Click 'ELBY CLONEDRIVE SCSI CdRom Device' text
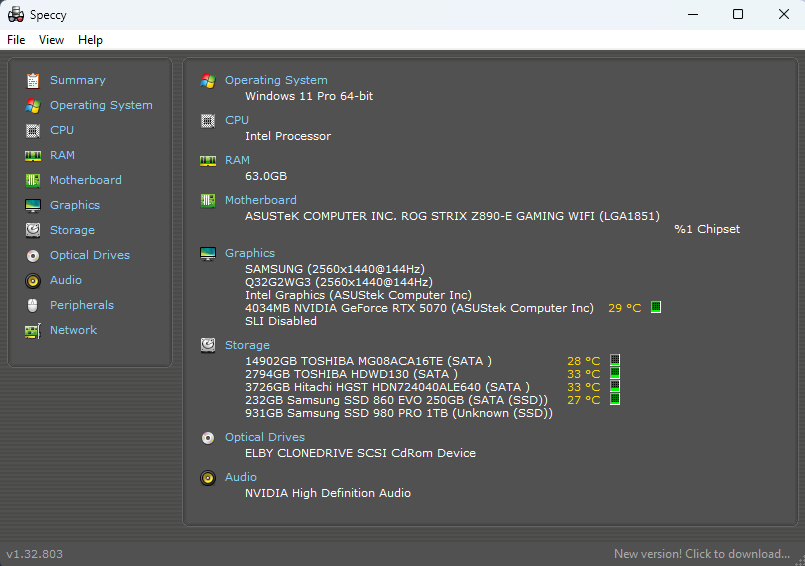 pyautogui.click(x=360, y=454)
